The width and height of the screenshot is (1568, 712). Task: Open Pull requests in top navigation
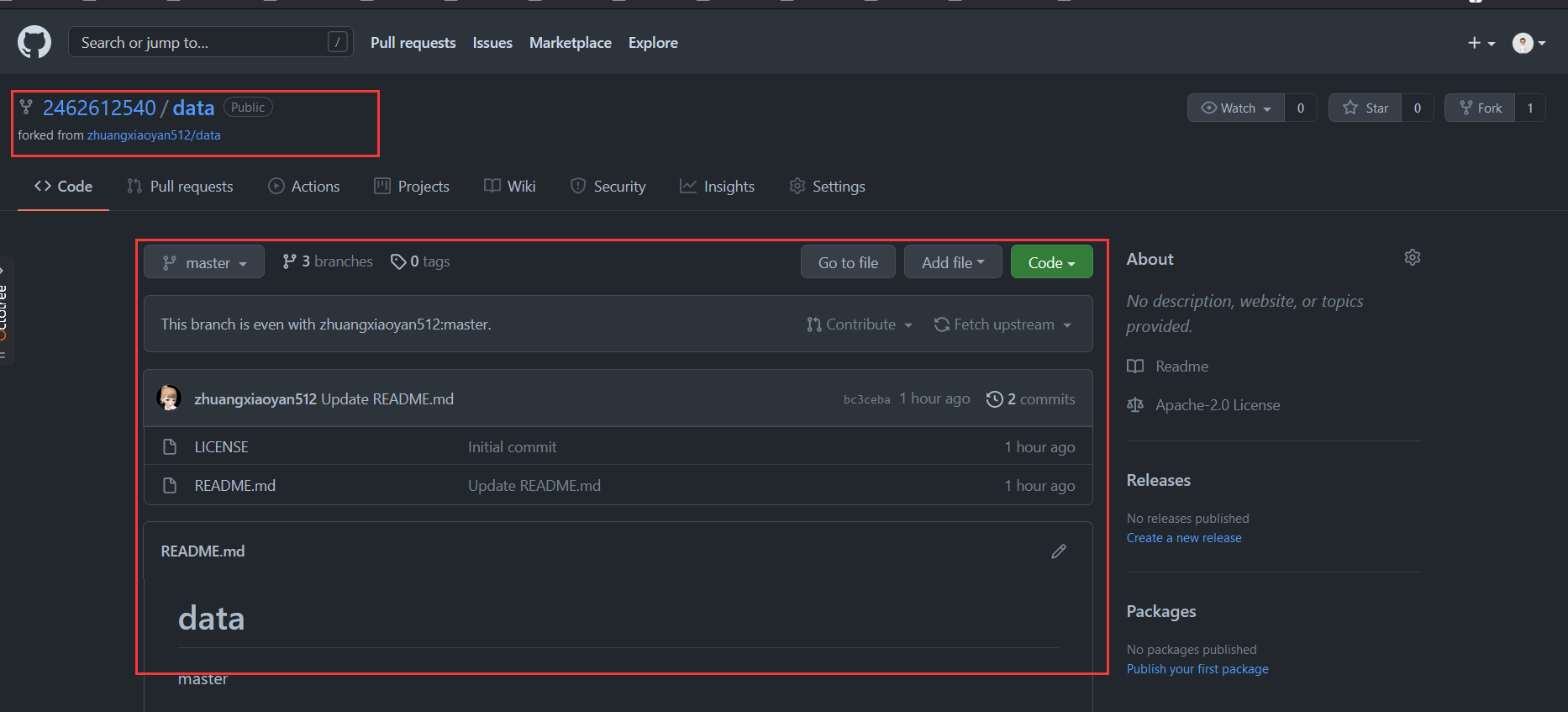pyautogui.click(x=413, y=43)
